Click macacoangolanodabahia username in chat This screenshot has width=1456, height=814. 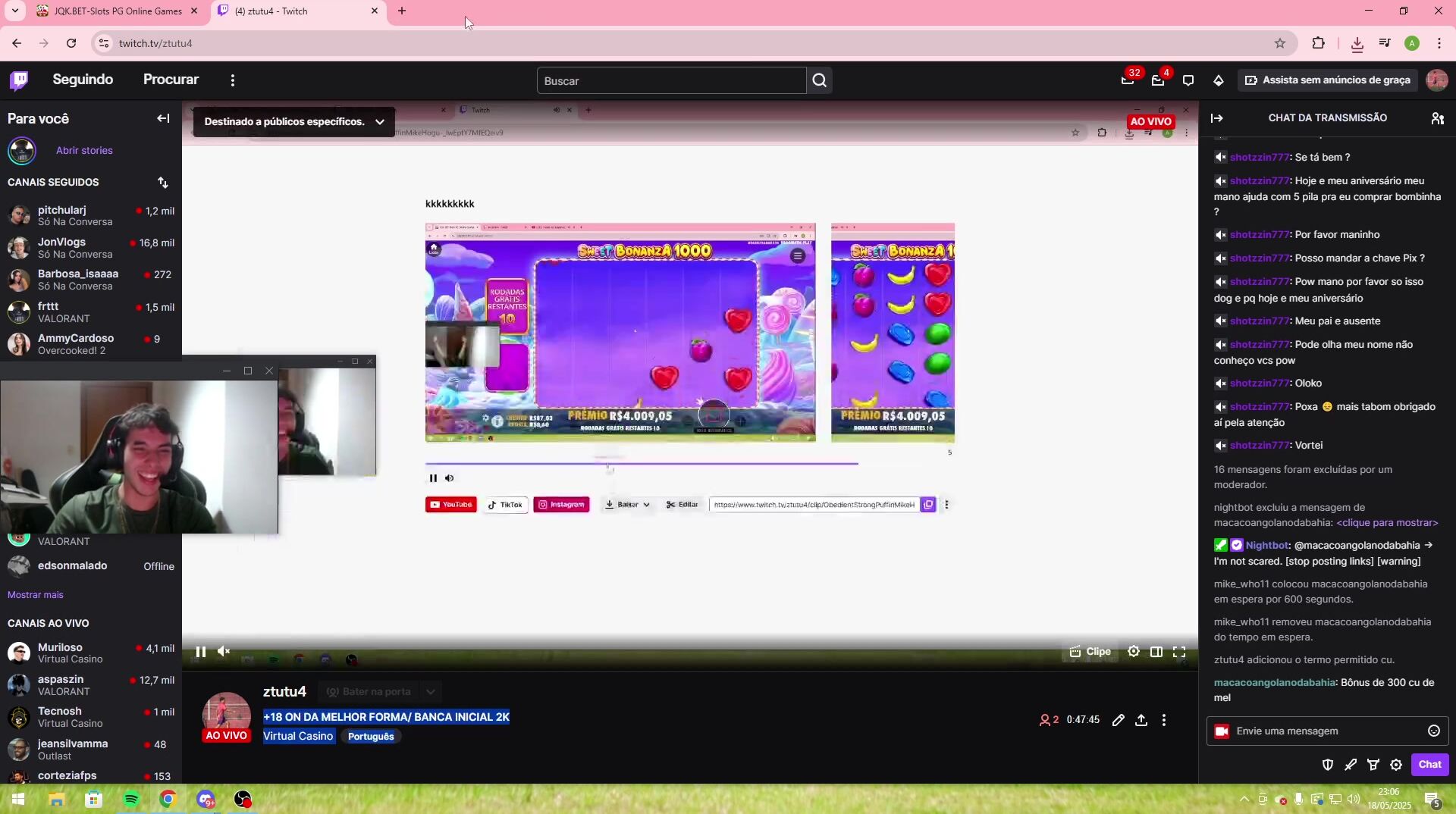(x=1275, y=683)
